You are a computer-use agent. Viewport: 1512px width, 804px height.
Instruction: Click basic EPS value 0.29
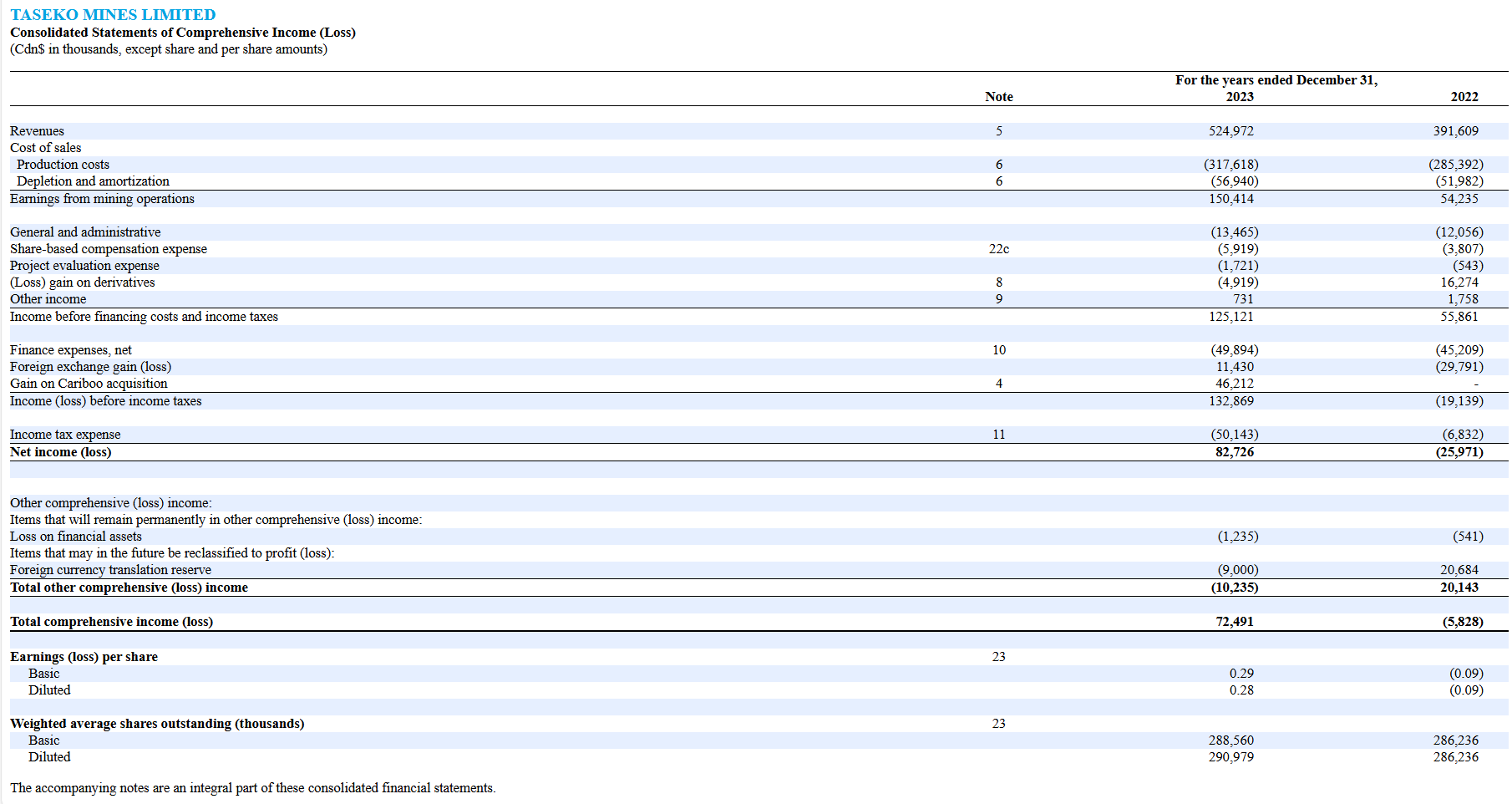point(1241,674)
